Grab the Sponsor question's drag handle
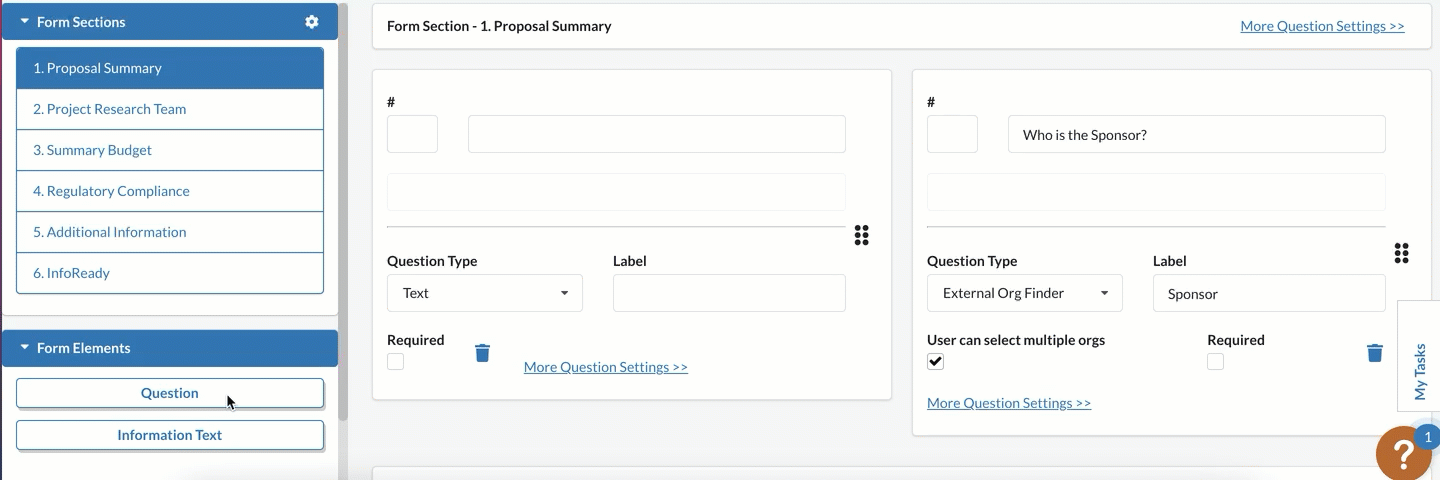Screen dimensions: 1440x480 pos(1402,253)
